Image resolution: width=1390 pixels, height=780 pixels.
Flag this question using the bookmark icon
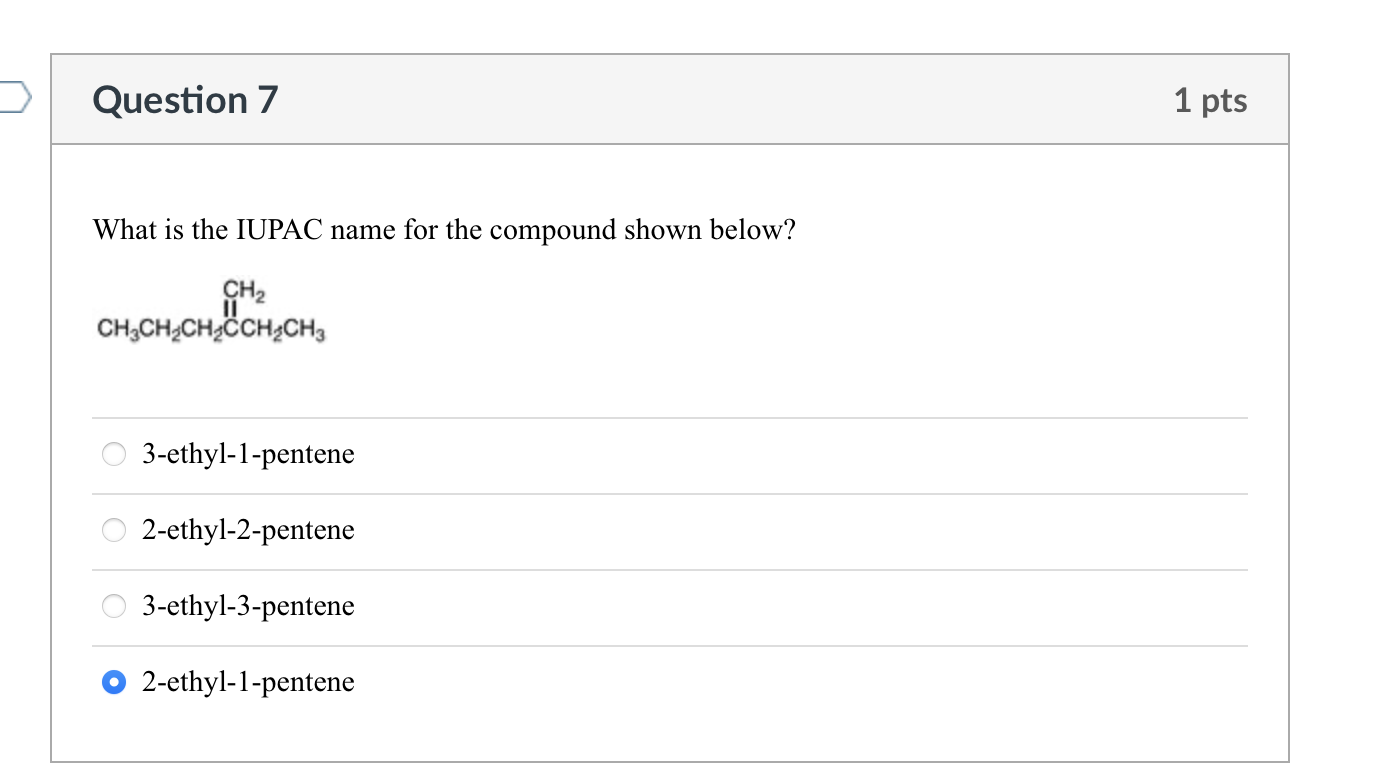[14, 98]
